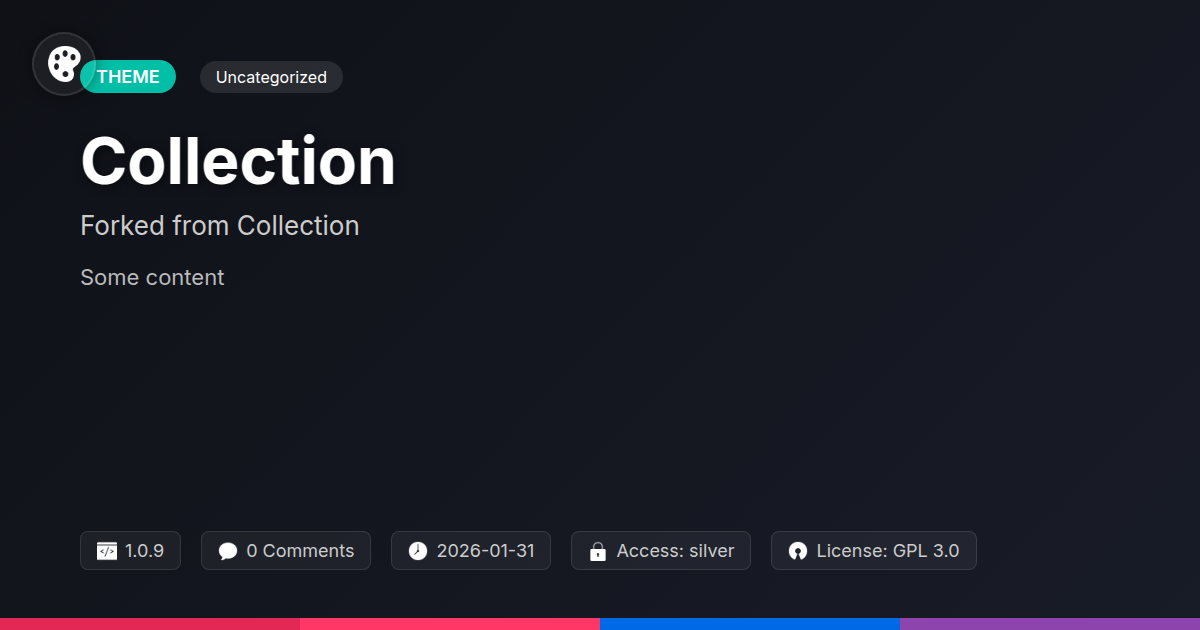This screenshot has height=630, width=1200.
Task: Click the red color bar segment
Action: [150, 623]
